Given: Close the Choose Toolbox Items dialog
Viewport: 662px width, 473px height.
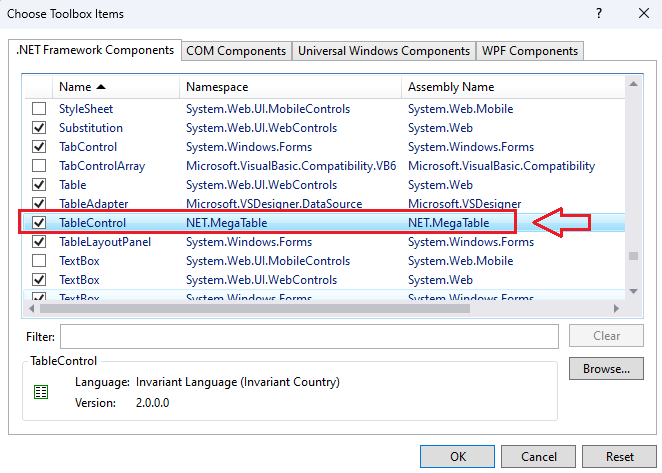Looking at the screenshot, I should click(642, 14).
